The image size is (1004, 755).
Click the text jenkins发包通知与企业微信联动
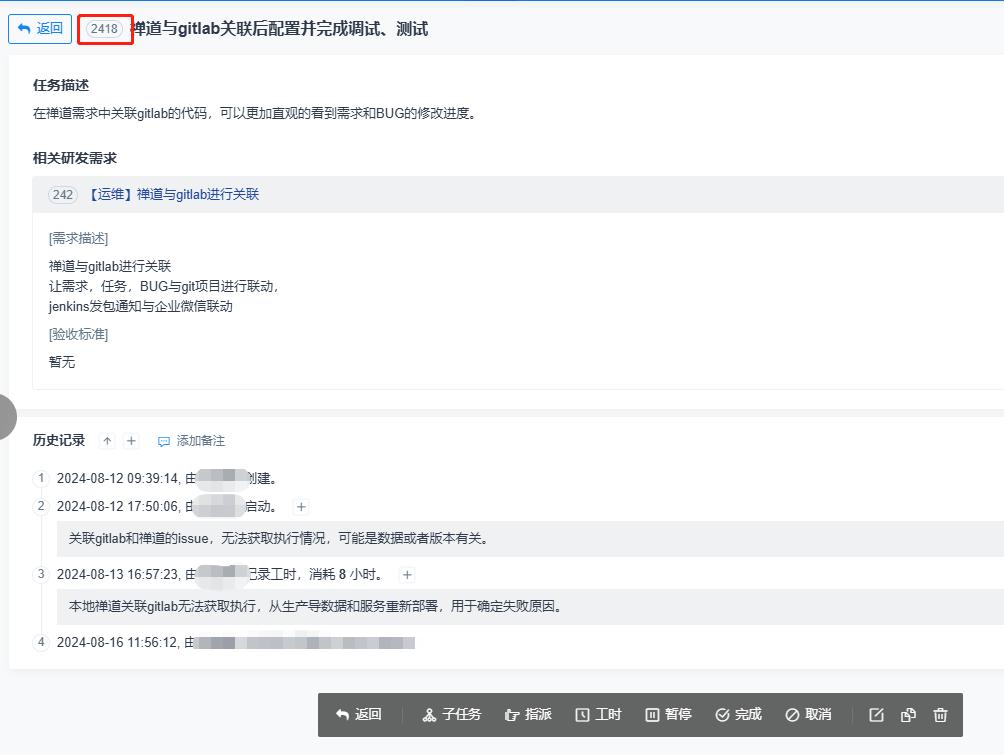tap(141, 307)
